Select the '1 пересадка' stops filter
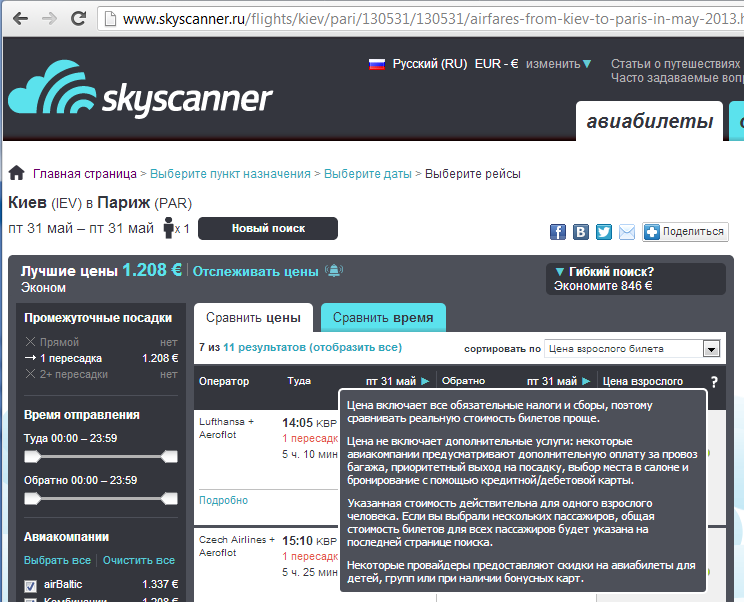This screenshot has height=602, width=744. click(73, 358)
